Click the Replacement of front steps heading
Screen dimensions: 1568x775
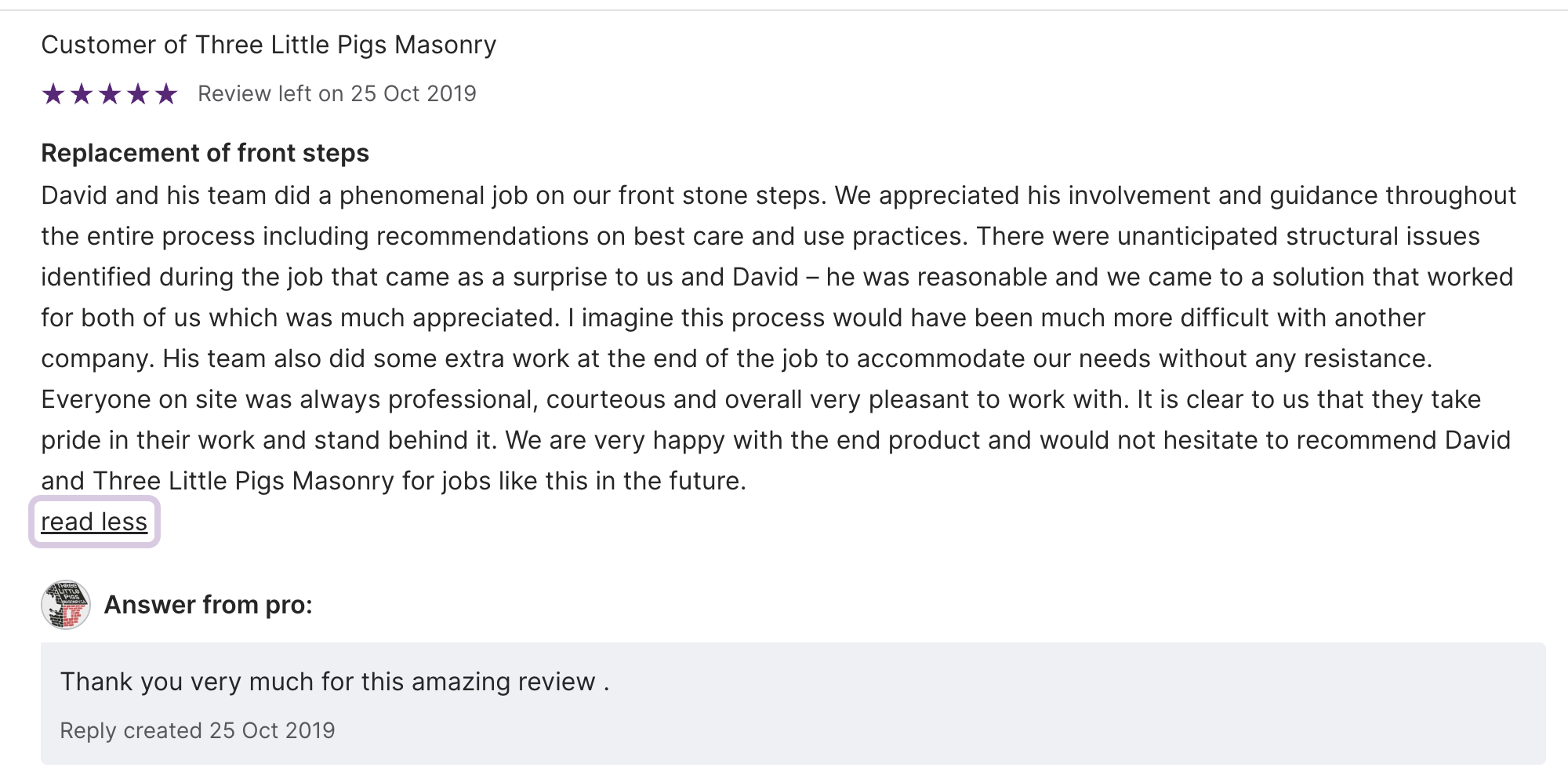pos(205,153)
